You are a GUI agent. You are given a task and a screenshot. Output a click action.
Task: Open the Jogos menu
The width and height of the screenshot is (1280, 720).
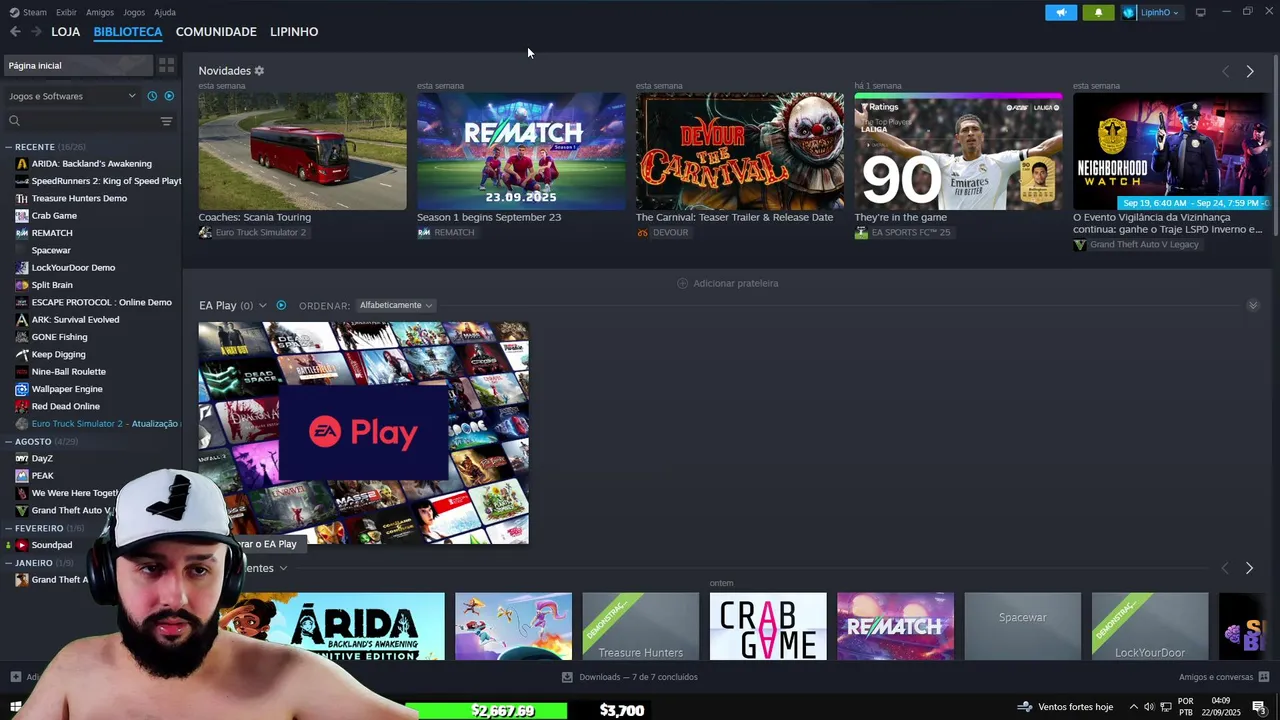(x=134, y=12)
